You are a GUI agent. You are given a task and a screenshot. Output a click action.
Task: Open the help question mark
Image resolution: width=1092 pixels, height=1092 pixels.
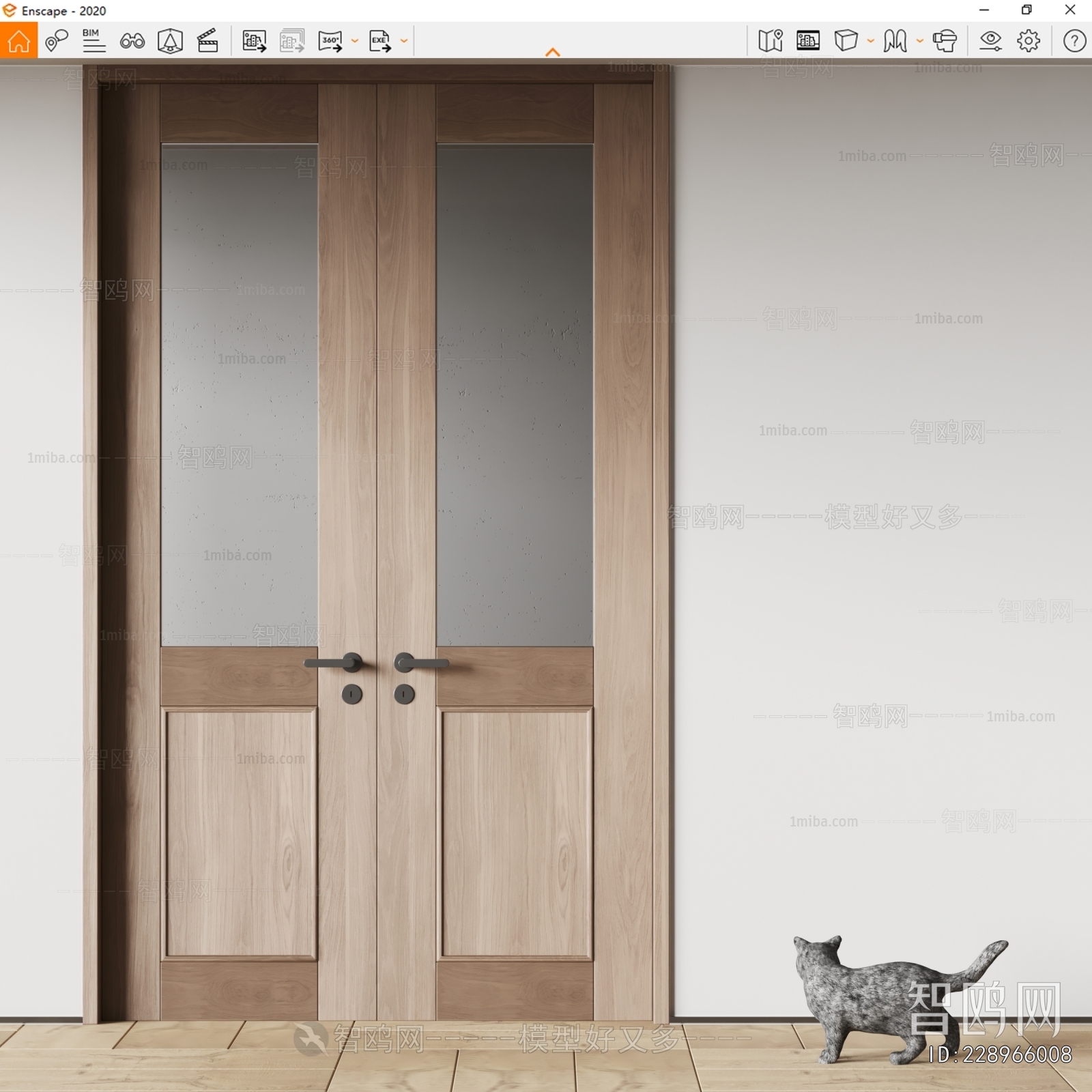1074,41
